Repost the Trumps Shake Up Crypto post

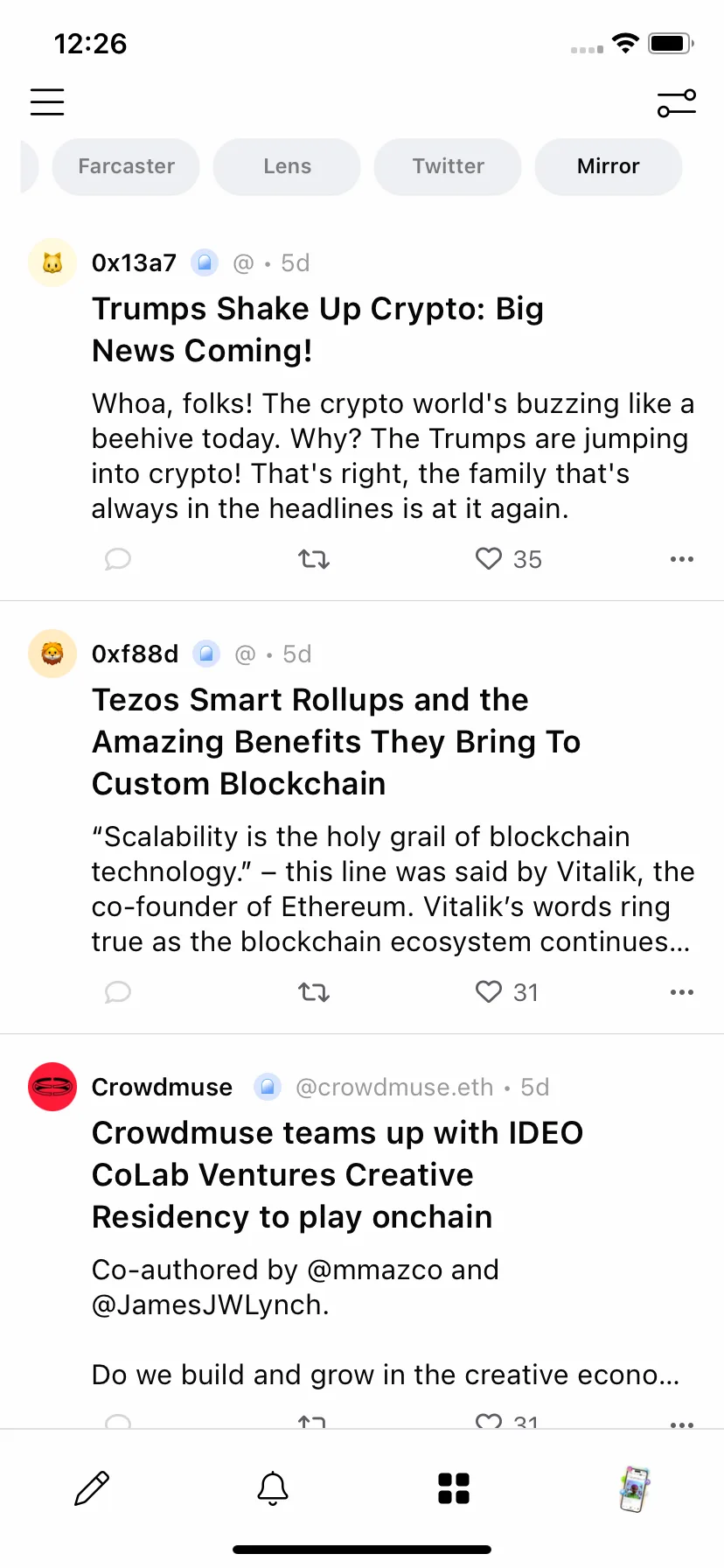click(314, 558)
